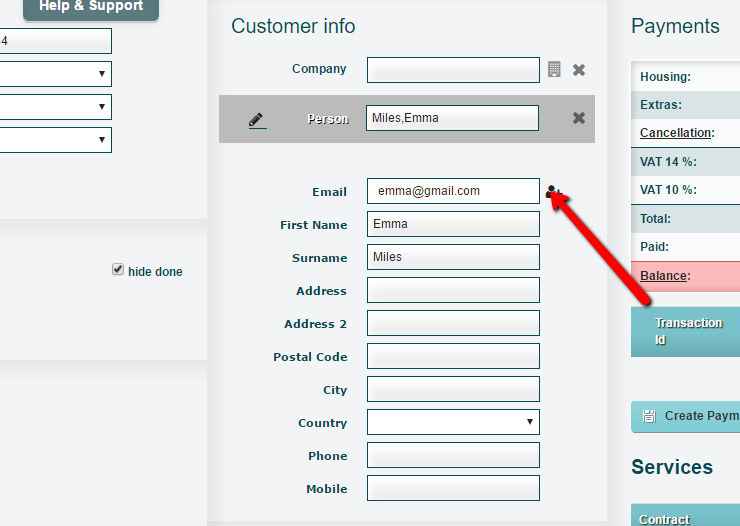Click the City input field
The image size is (740, 526).
(453, 389)
